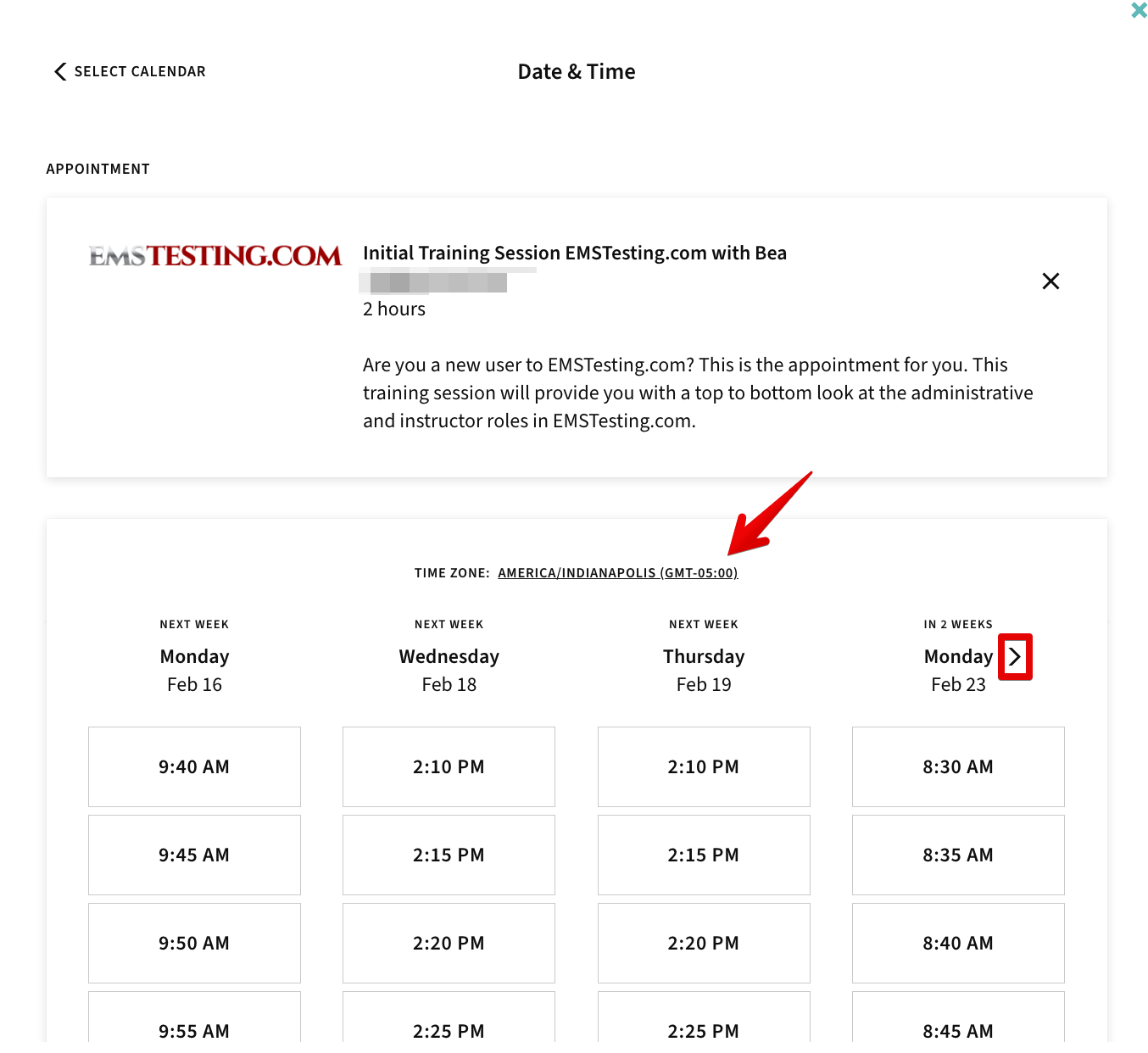Change the America/Indianapolis time zone
Viewport: 1148px width, 1053px height.
coord(617,573)
